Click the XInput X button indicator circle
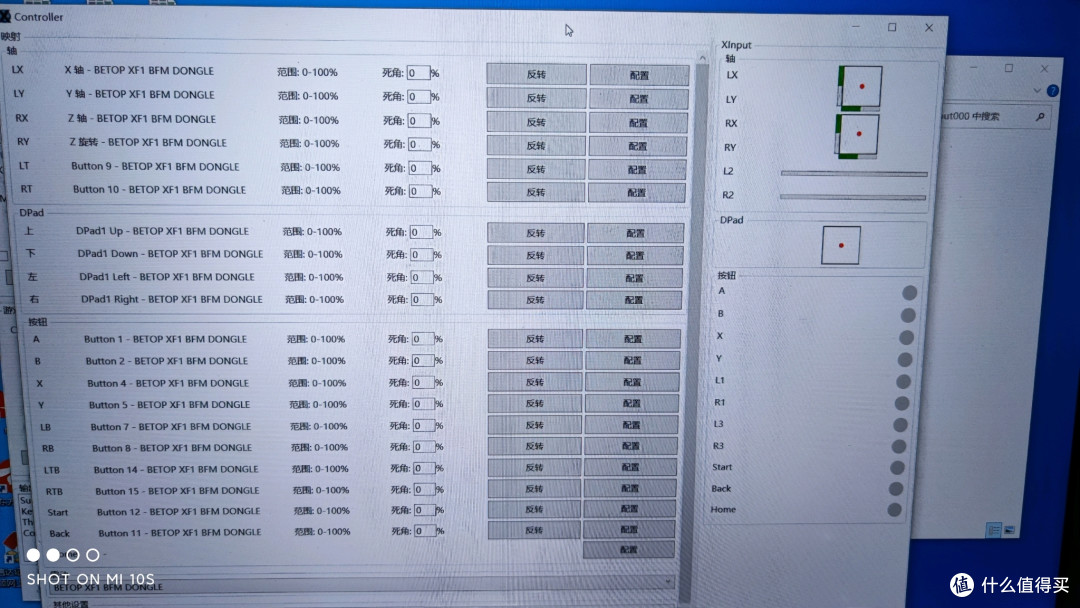1080x608 pixels. pos(906,337)
